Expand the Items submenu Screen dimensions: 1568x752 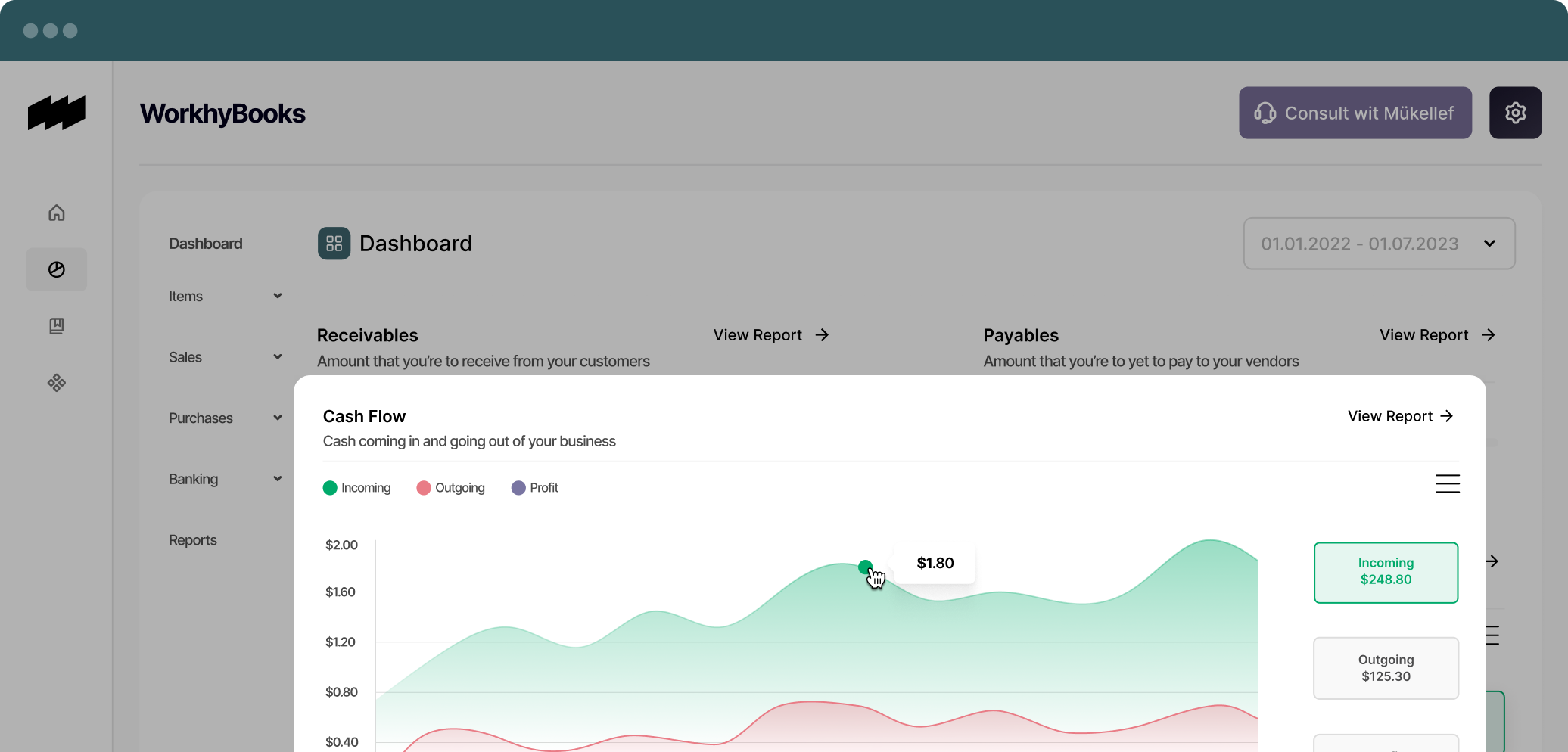pos(225,297)
